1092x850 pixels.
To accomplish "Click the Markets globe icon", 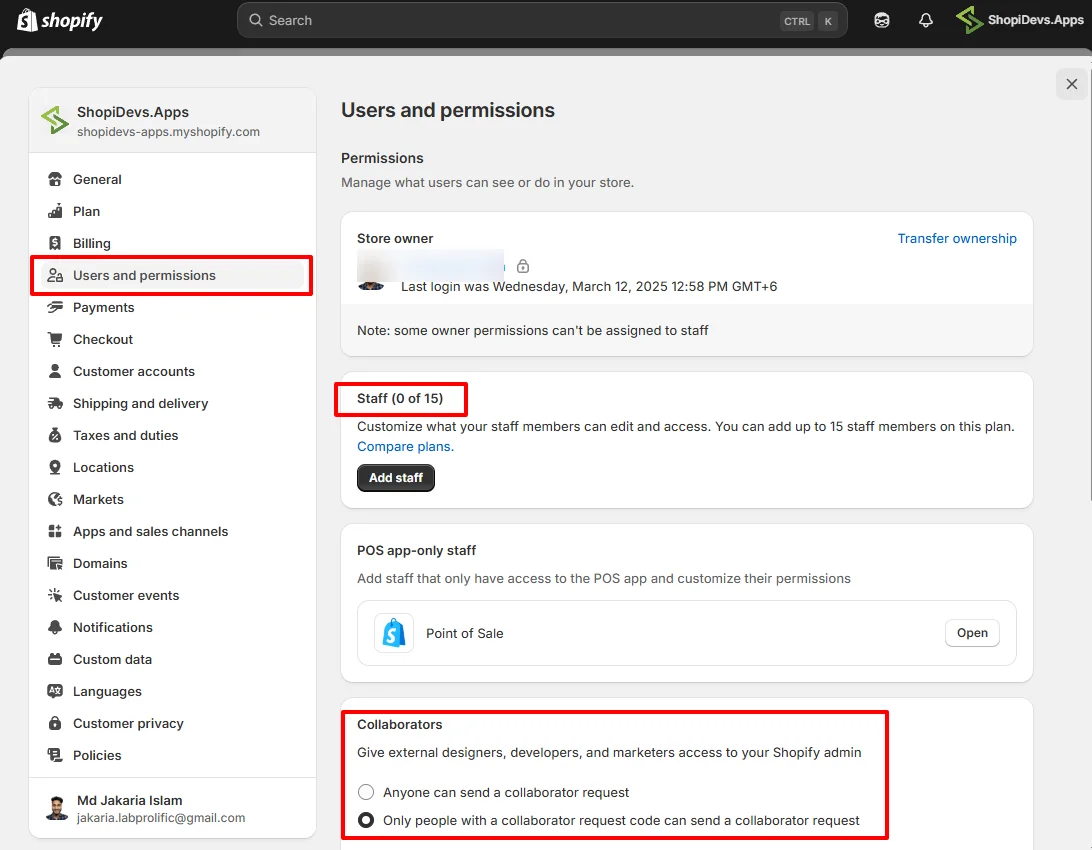I will [55, 500].
